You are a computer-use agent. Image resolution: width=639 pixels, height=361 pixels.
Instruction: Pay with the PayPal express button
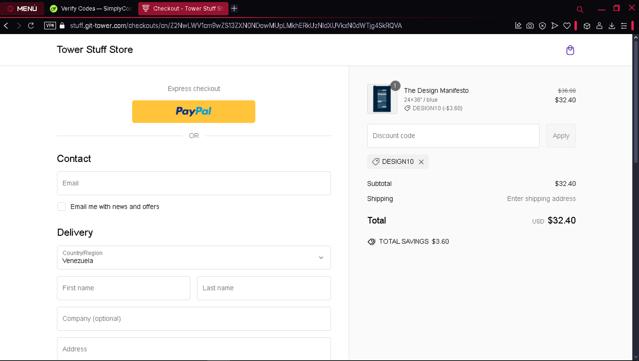coord(194,111)
